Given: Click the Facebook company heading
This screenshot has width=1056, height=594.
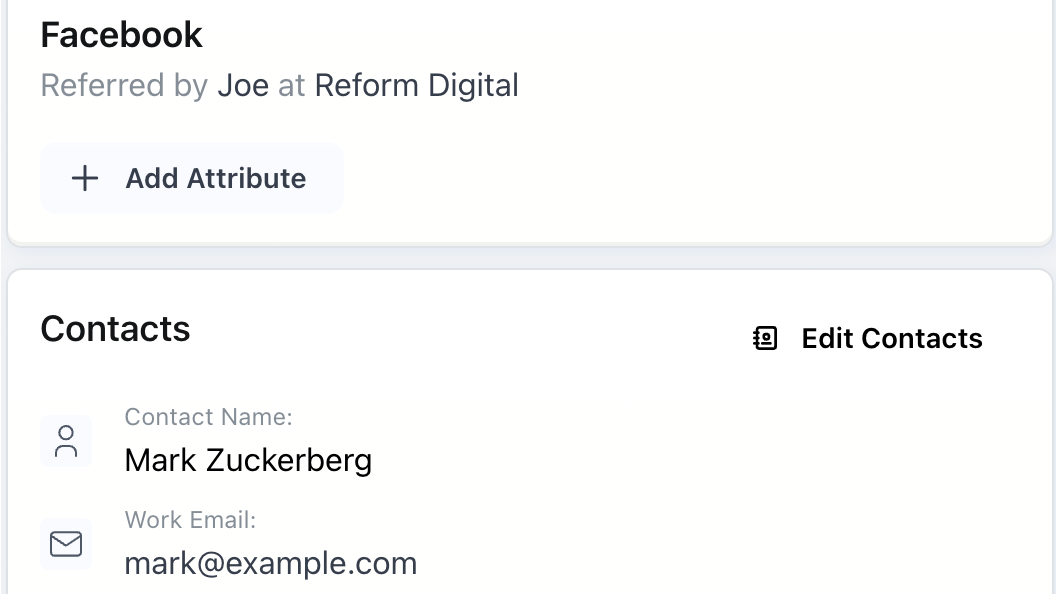Looking at the screenshot, I should [x=121, y=35].
